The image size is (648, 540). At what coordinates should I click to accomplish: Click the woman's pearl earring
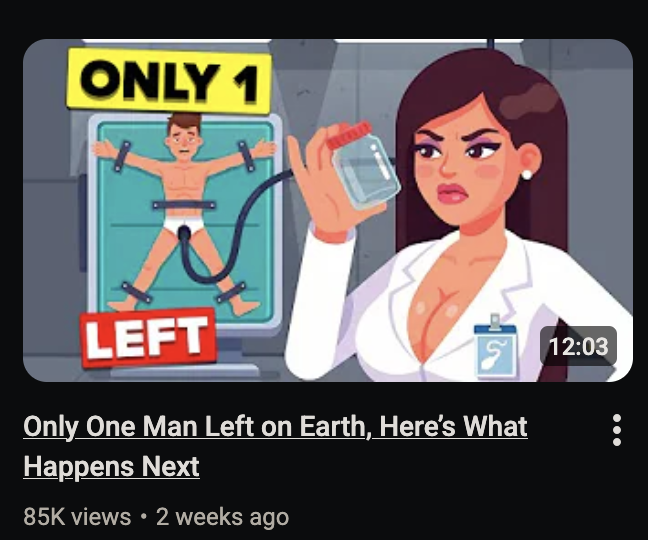pyautogui.click(x=527, y=174)
